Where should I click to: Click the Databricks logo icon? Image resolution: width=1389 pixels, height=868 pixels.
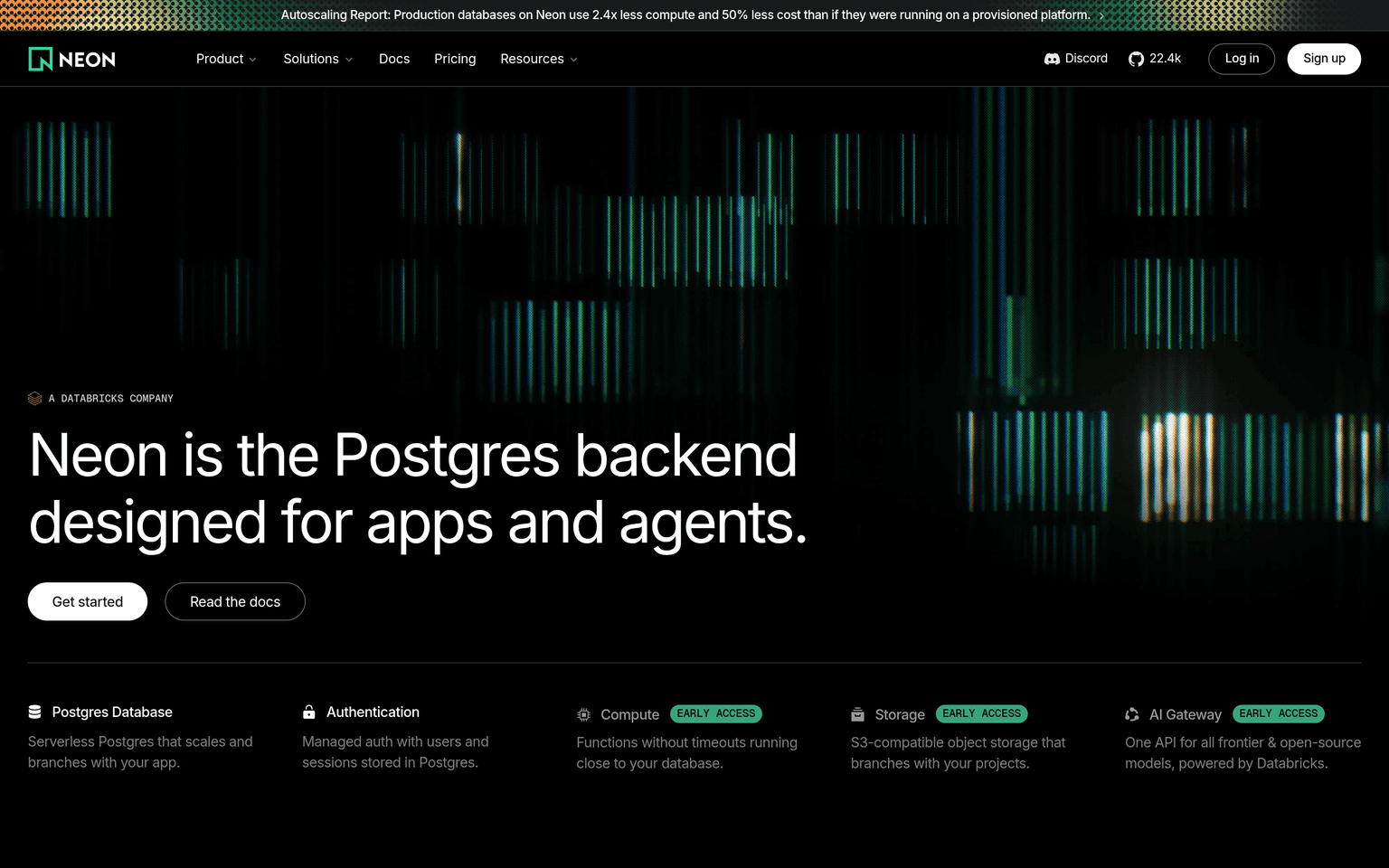[x=35, y=398]
